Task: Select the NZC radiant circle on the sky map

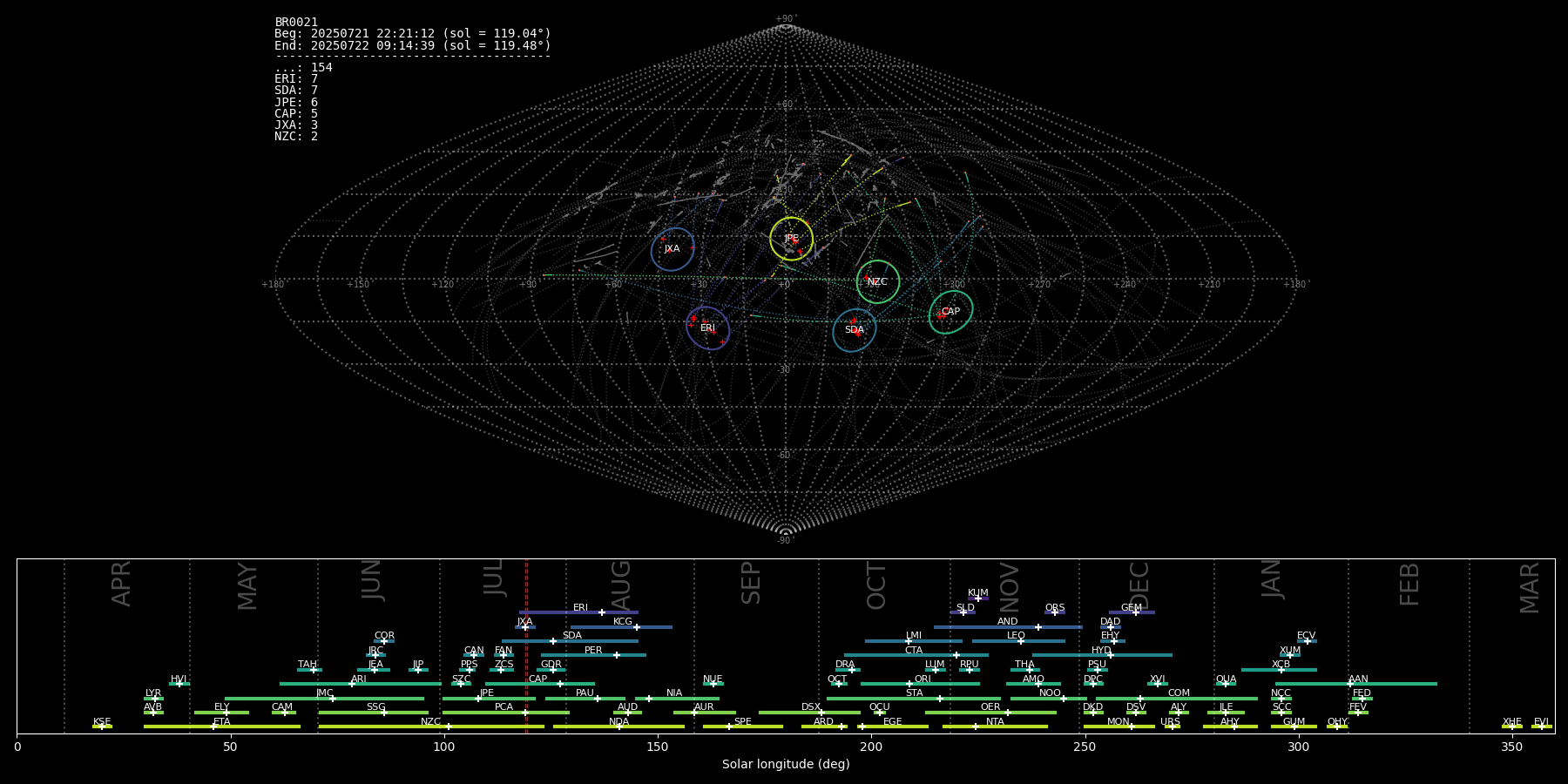Action: point(877,281)
